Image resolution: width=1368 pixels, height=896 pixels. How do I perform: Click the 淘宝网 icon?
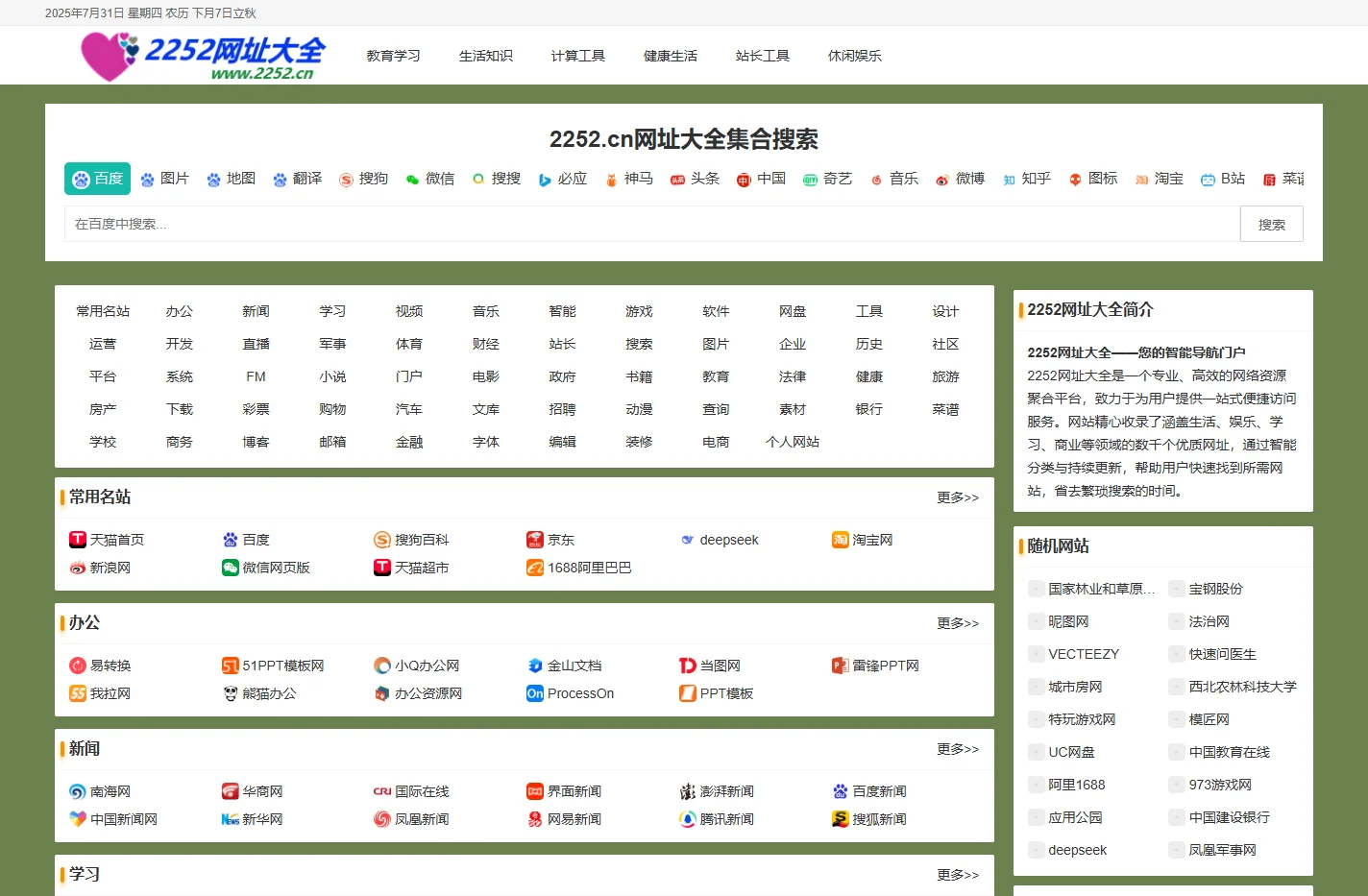point(841,540)
